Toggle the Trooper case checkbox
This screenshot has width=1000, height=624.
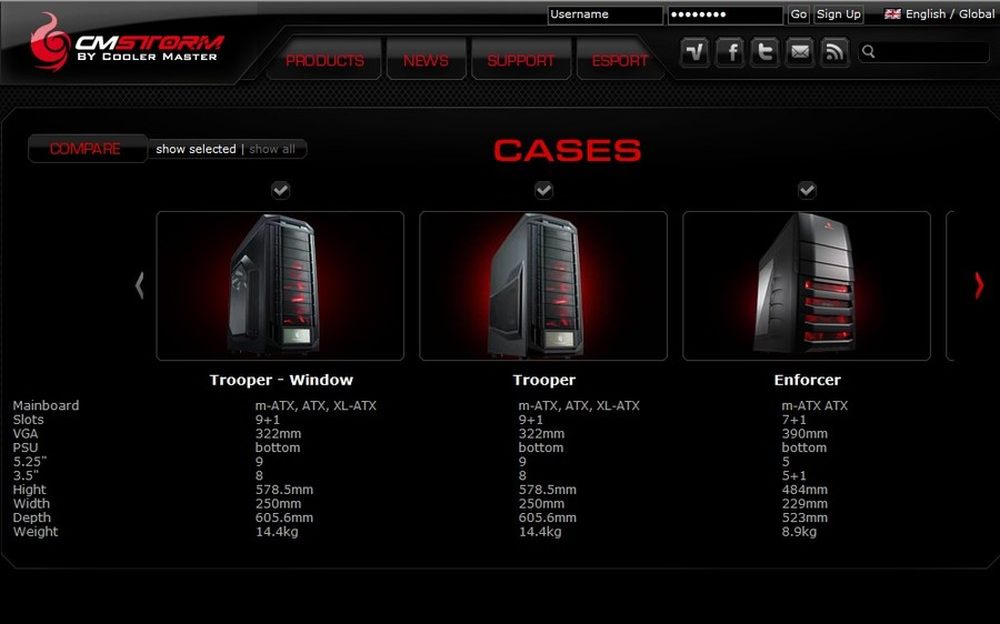544,190
